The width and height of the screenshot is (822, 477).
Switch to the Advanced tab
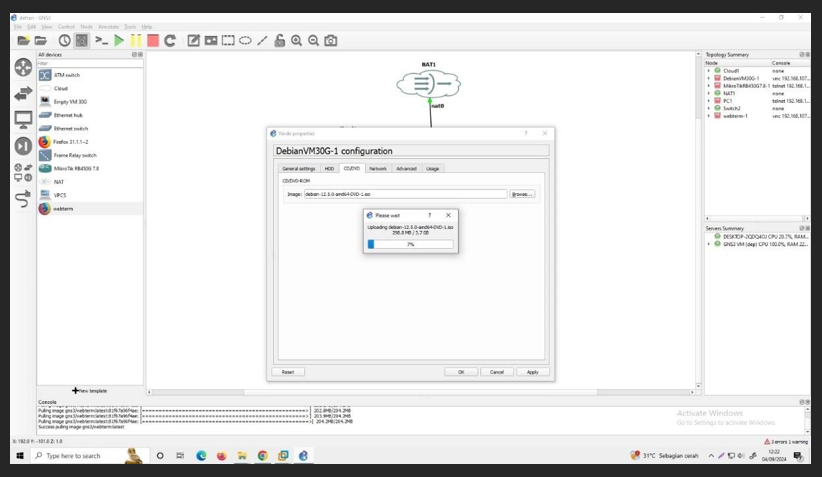coord(406,169)
